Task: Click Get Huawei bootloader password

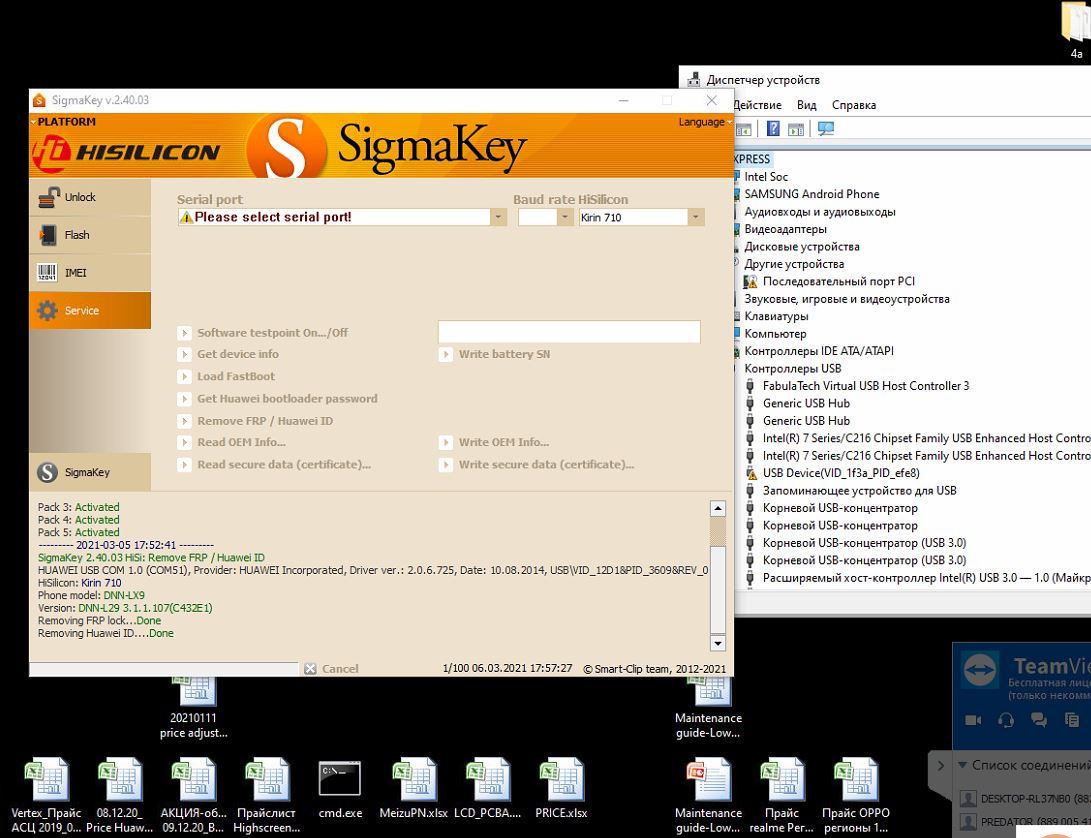Action: pos(278,399)
